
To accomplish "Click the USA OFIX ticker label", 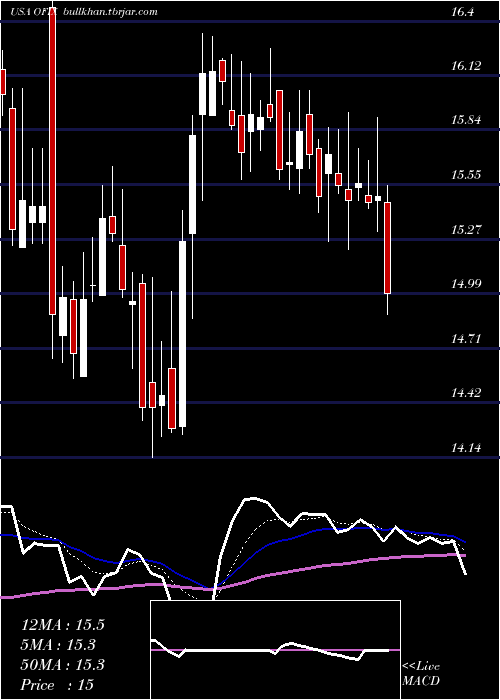I will (x=33, y=12).
